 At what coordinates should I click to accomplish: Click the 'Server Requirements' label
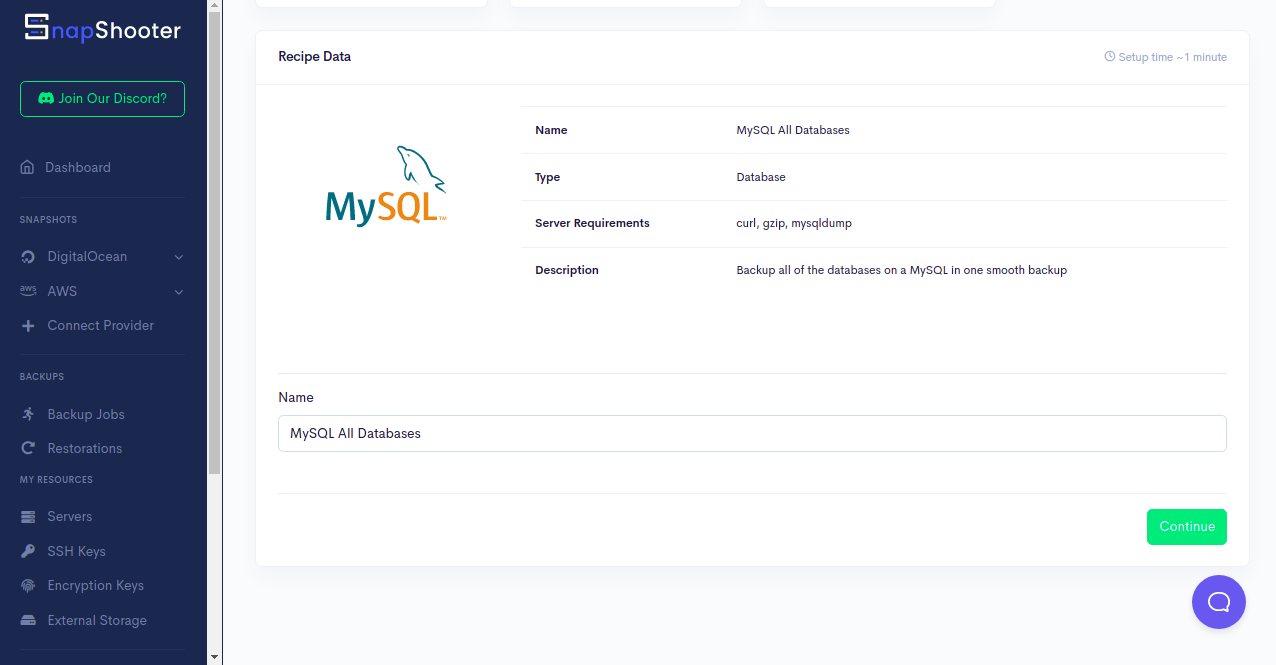pos(592,223)
